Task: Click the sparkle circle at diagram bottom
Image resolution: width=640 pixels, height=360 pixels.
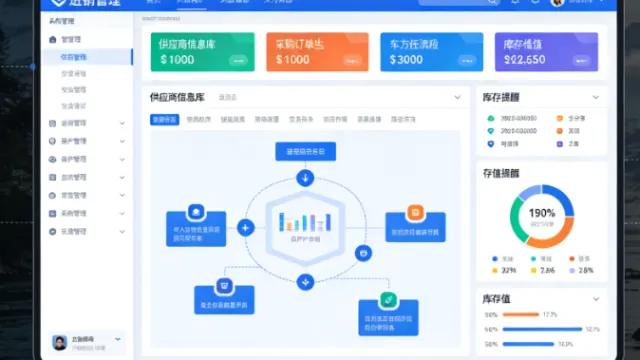Action: (x=305, y=282)
